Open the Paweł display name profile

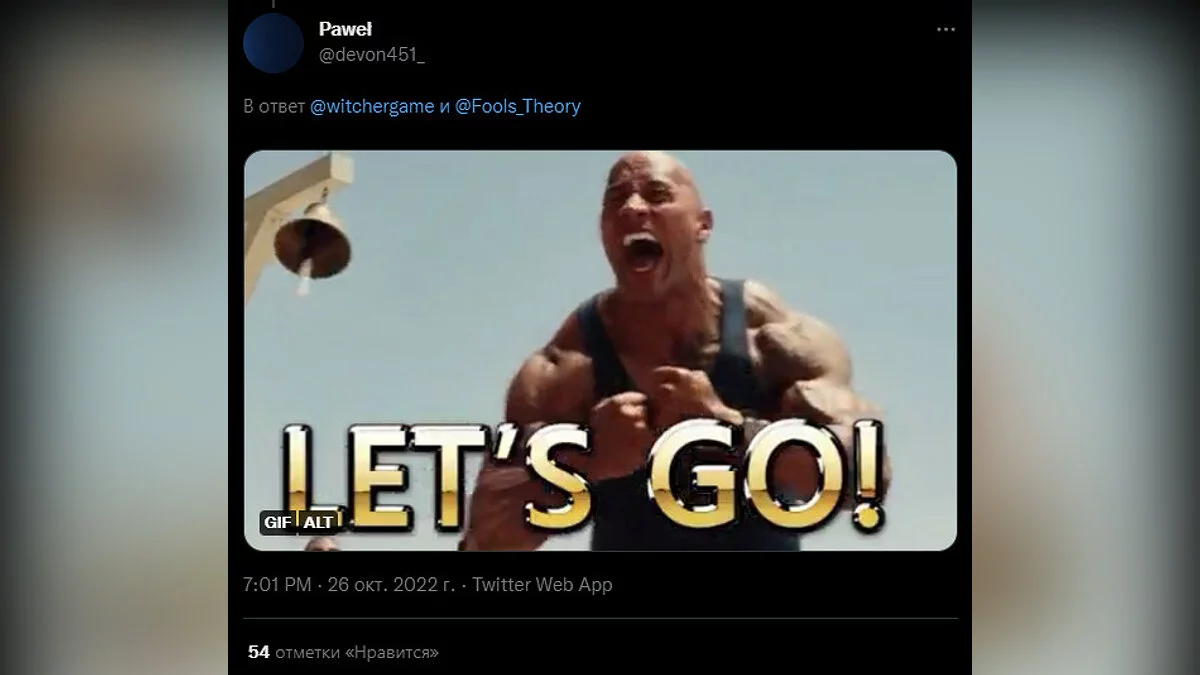point(345,30)
